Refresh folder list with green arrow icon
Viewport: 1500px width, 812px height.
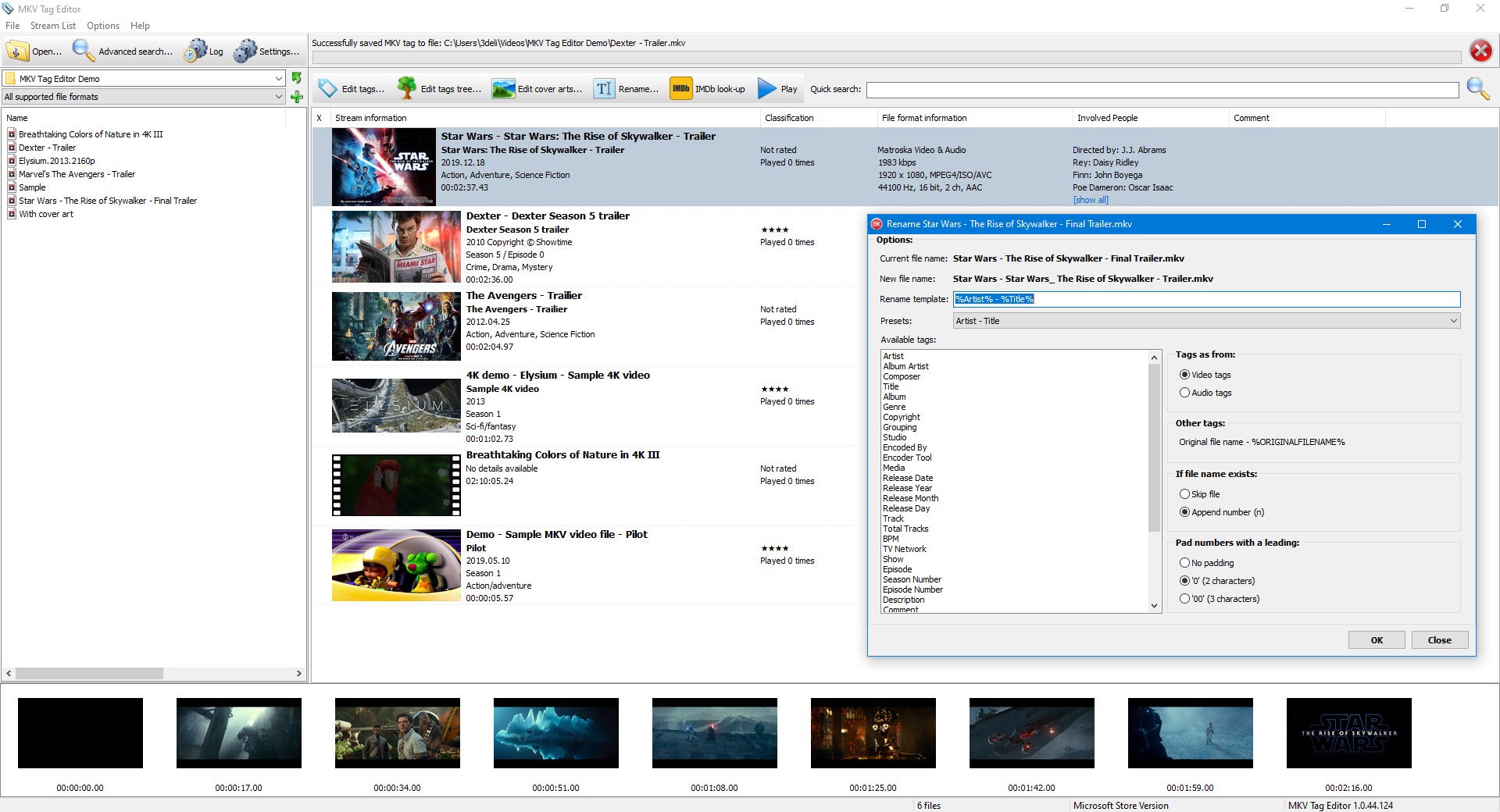click(x=297, y=78)
